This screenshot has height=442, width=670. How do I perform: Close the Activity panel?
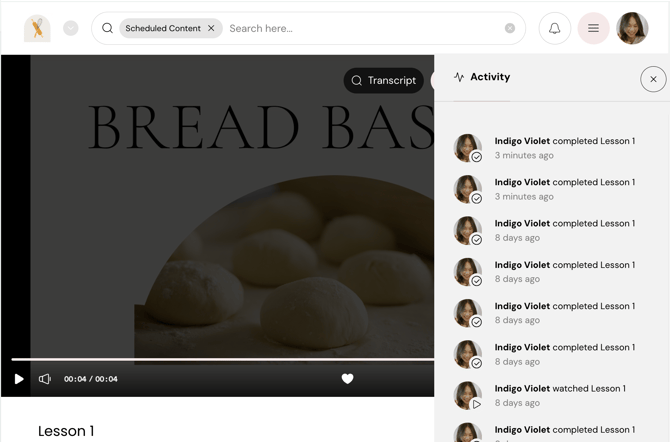pyautogui.click(x=653, y=79)
